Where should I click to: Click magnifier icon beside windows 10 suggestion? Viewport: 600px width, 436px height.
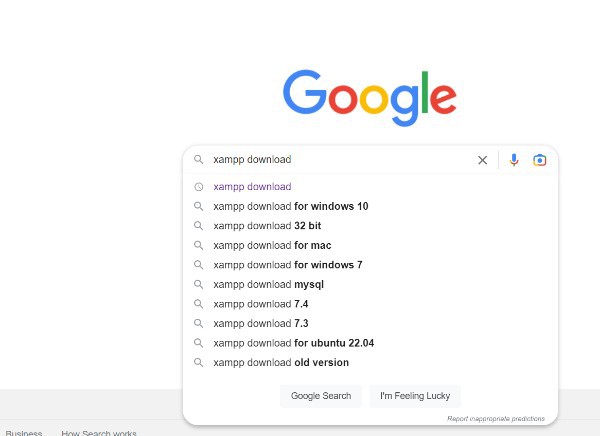tap(198, 206)
